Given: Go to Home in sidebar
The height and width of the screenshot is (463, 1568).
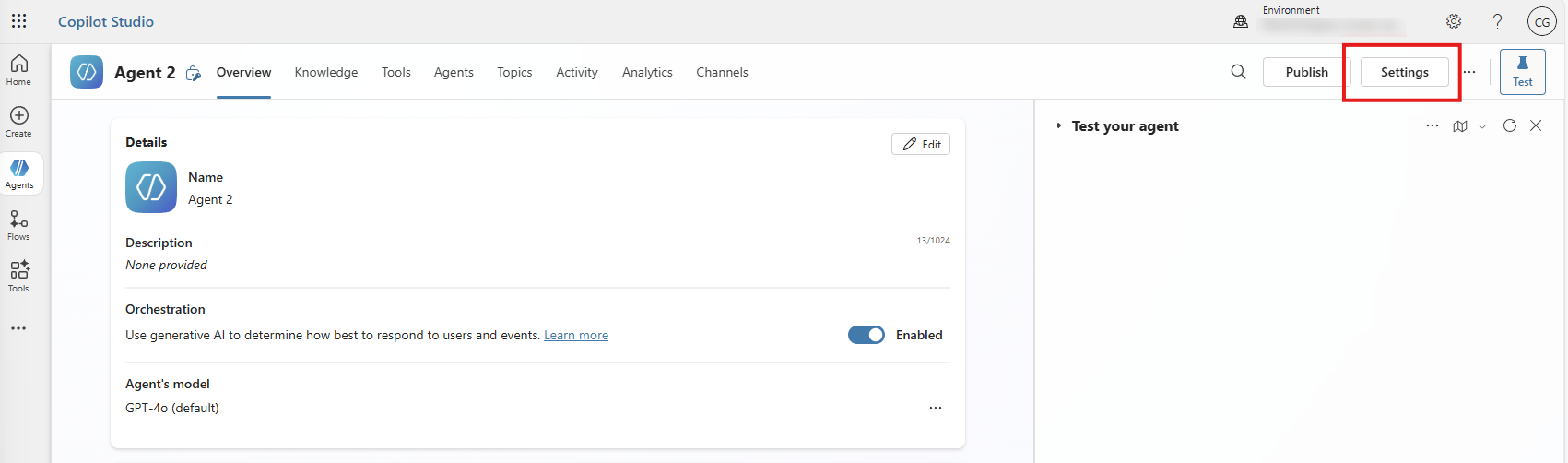Looking at the screenshot, I should (x=18, y=69).
